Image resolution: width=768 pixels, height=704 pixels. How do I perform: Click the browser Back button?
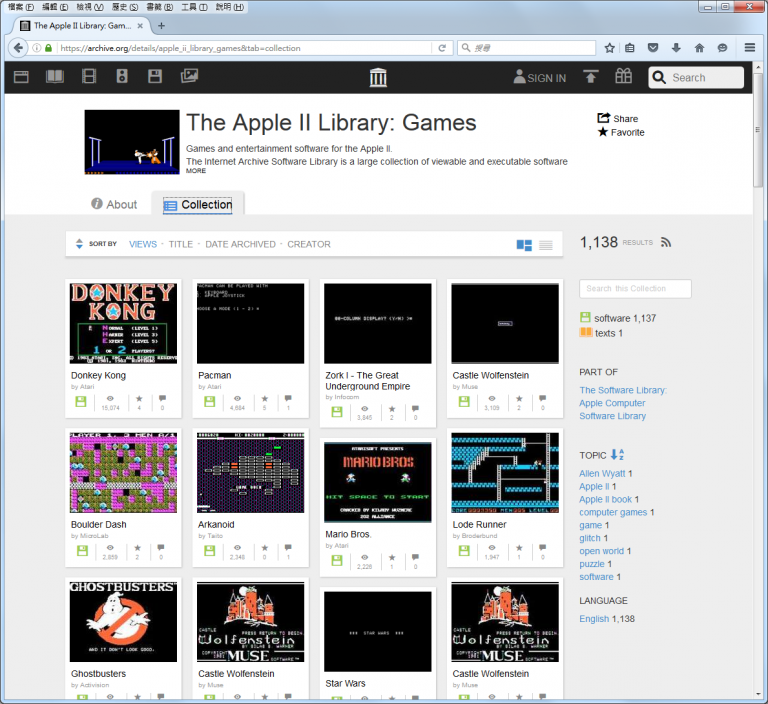tap(18, 48)
